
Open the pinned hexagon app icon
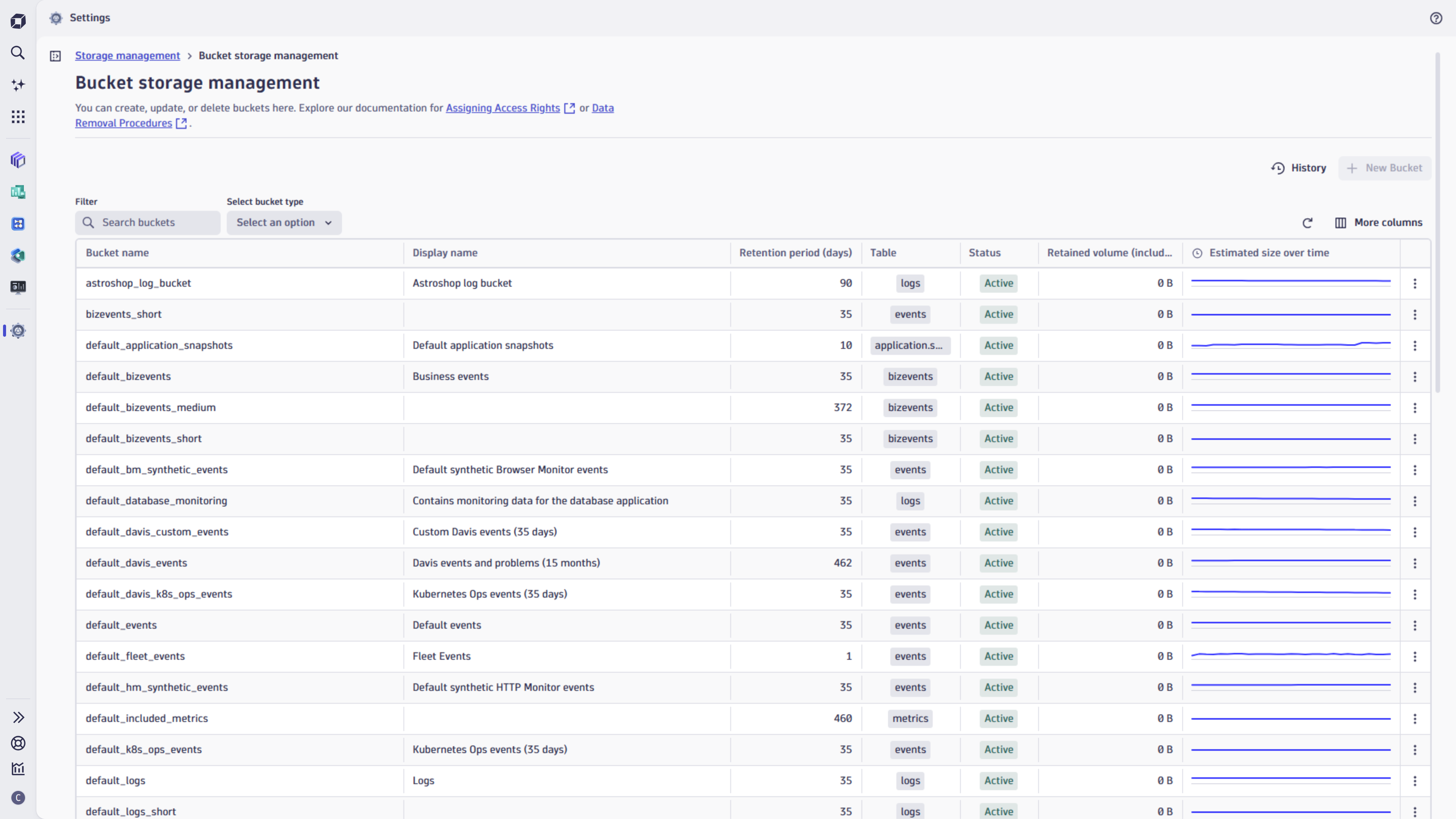[18, 256]
